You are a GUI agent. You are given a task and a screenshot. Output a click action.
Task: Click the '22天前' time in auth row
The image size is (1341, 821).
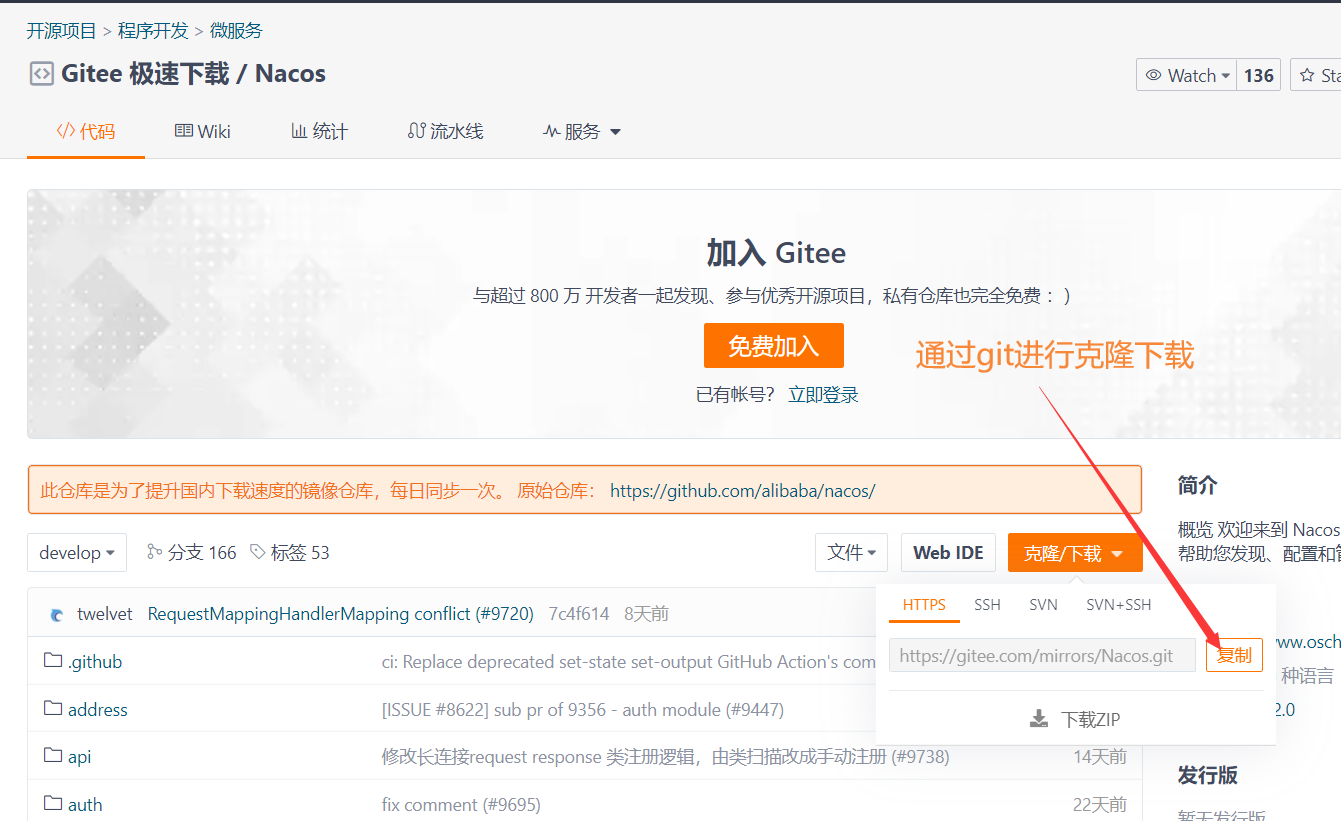coord(1100,805)
